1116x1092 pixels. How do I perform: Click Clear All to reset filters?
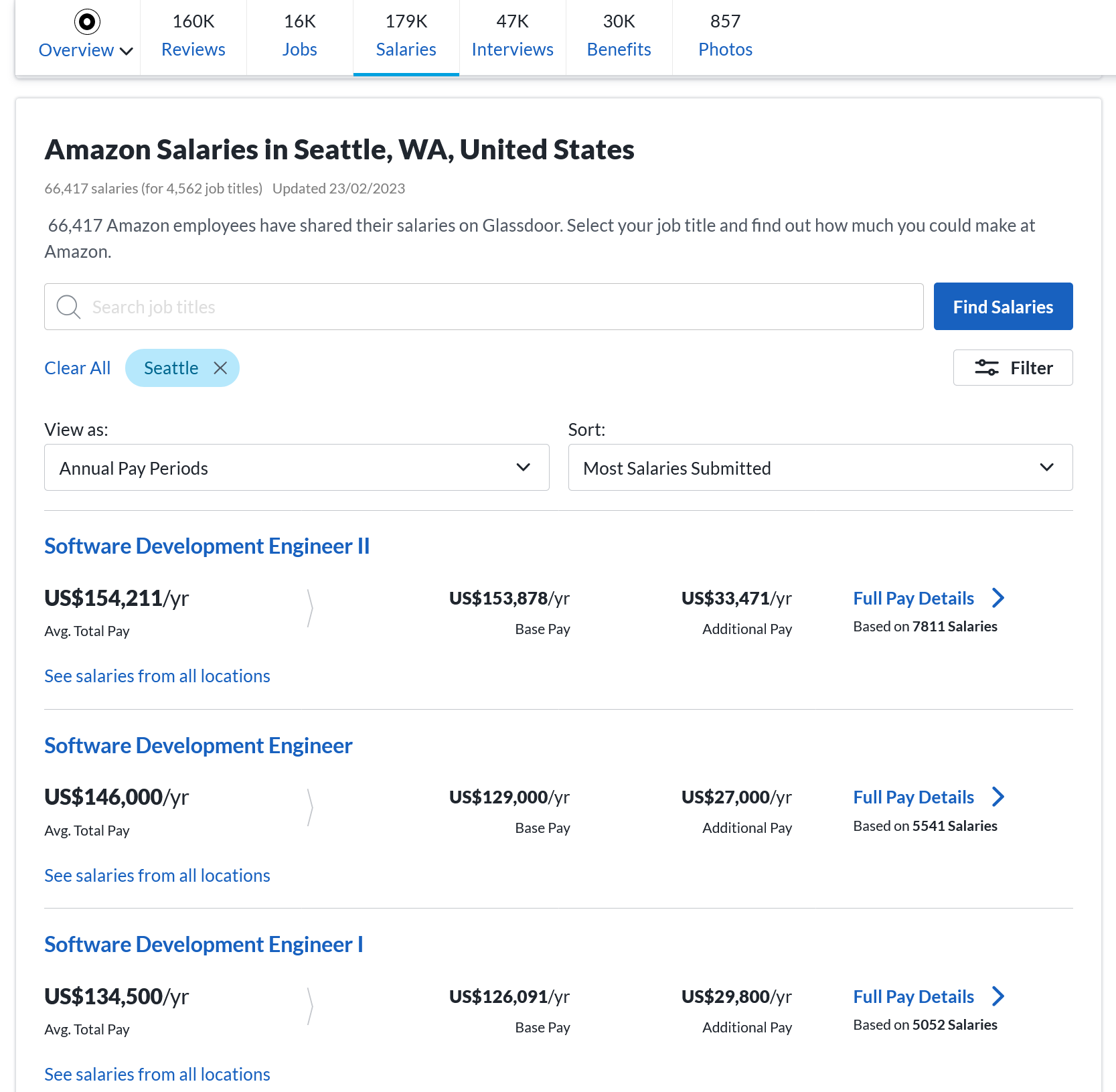point(77,368)
